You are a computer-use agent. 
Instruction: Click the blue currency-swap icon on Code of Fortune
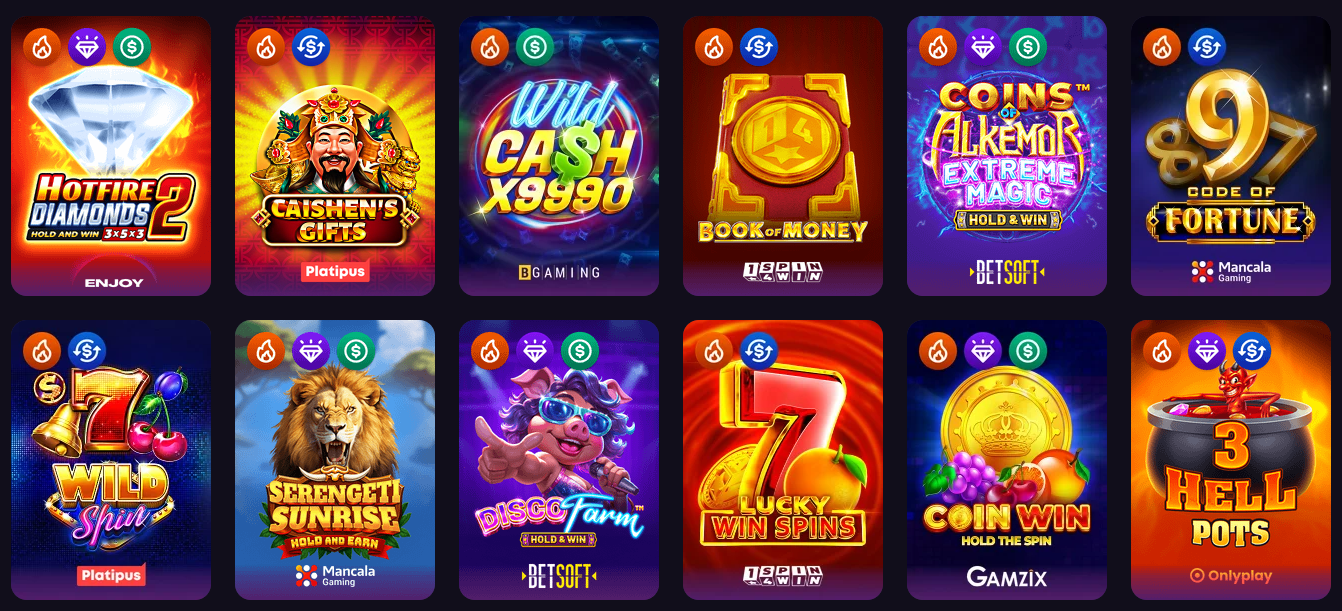click(x=1207, y=46)
